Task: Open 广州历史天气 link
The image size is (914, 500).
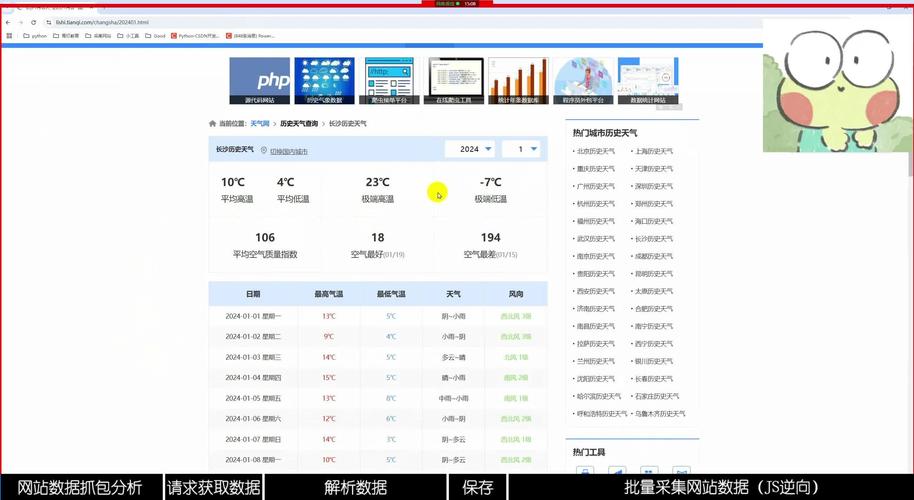Action: pyautogui.click(x=596, y=186)
